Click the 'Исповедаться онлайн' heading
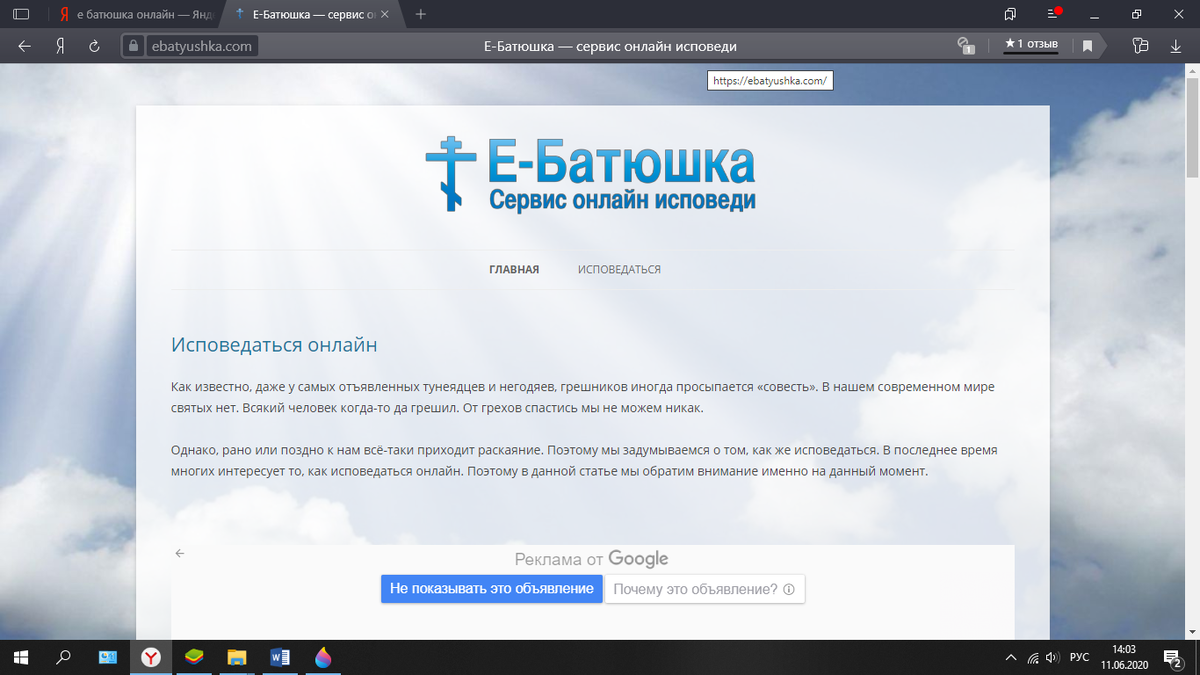 pos(274,345)
